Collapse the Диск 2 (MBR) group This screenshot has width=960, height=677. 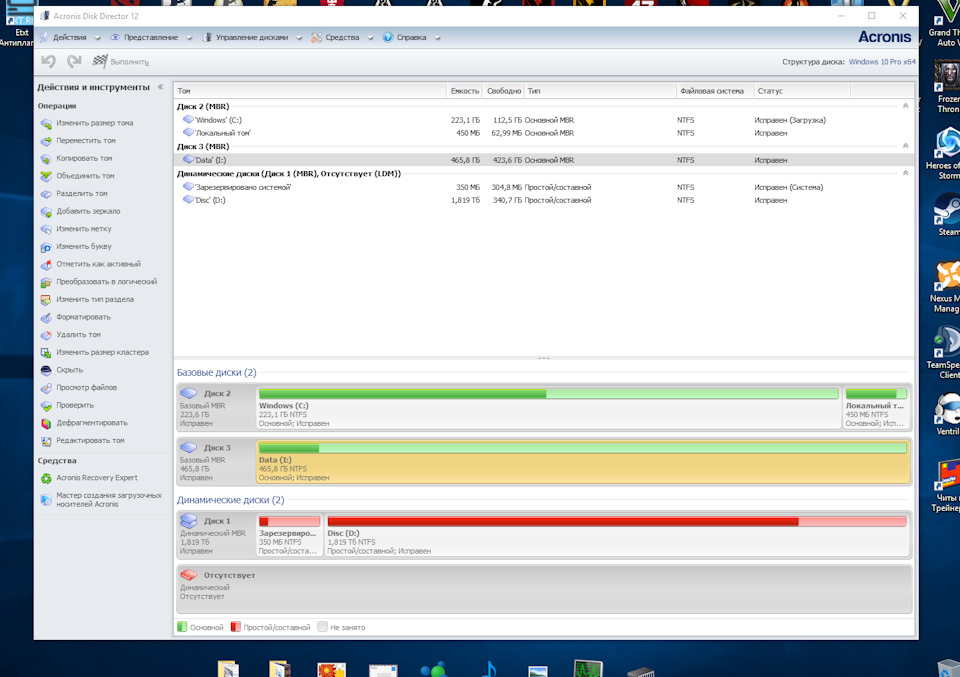point(906,107)
